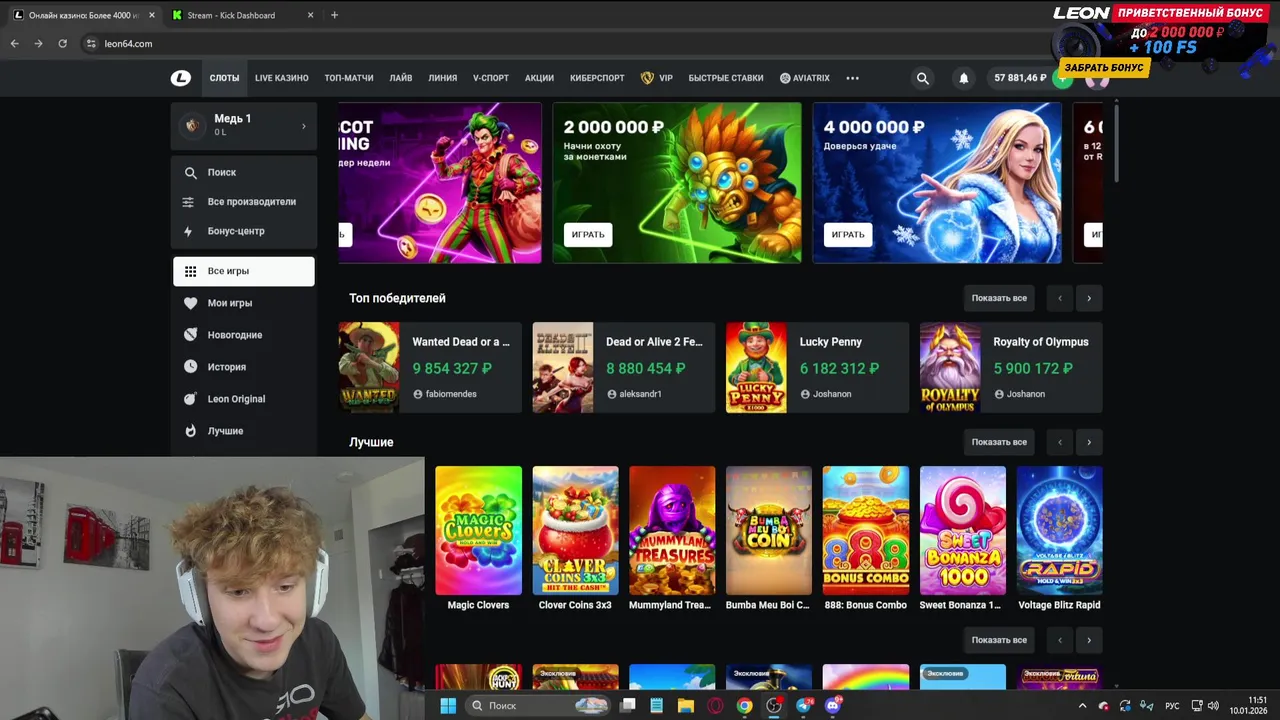The width and height of the screenshot is (1280, 720).
Task: Open Lucky Penny winner card
Action: (x=817, y=367)
